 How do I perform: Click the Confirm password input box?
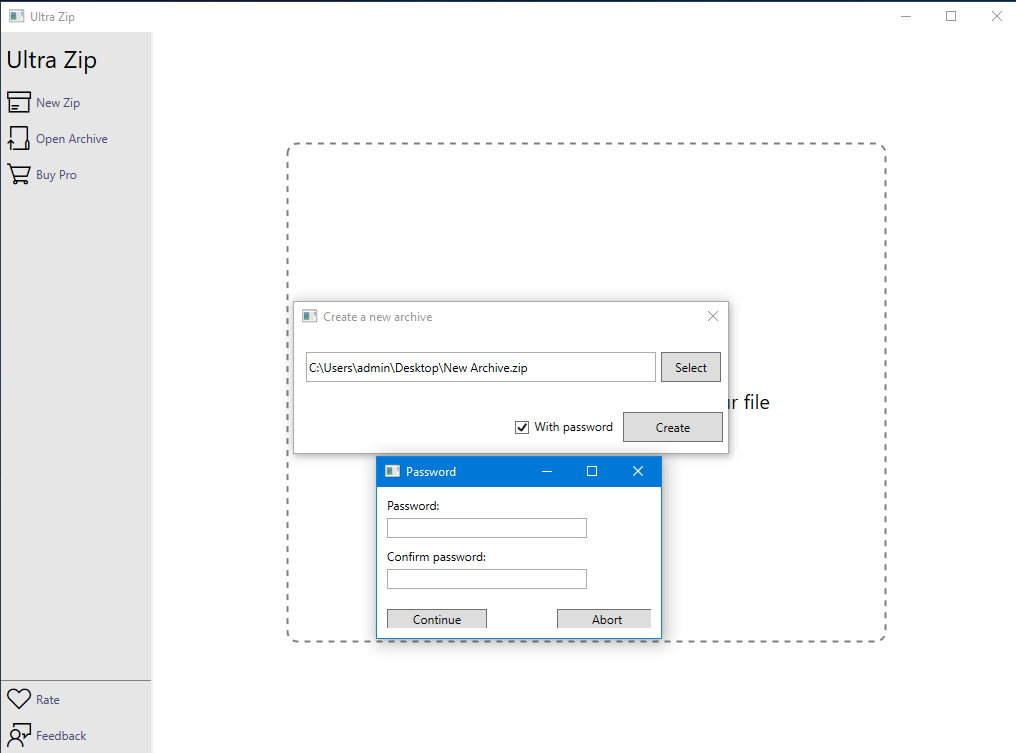pos(486,578)
